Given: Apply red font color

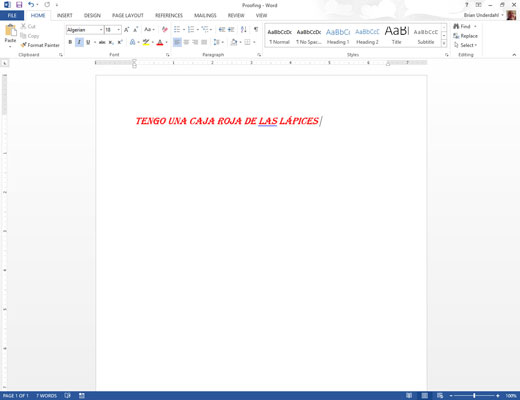Looking at the screenshot, I should (x=160, y=42).
